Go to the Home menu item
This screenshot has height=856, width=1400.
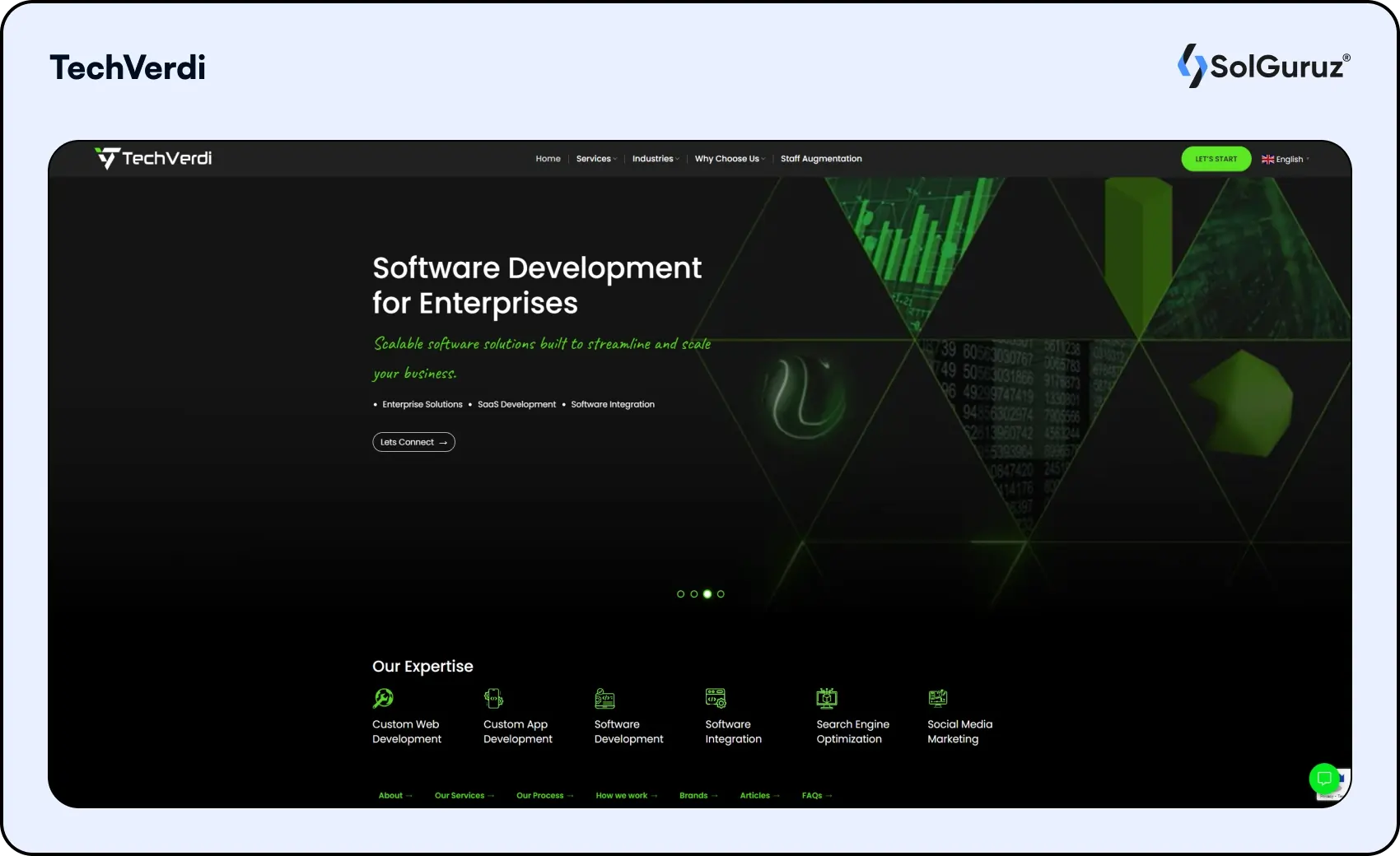click(x=548, y=159)
